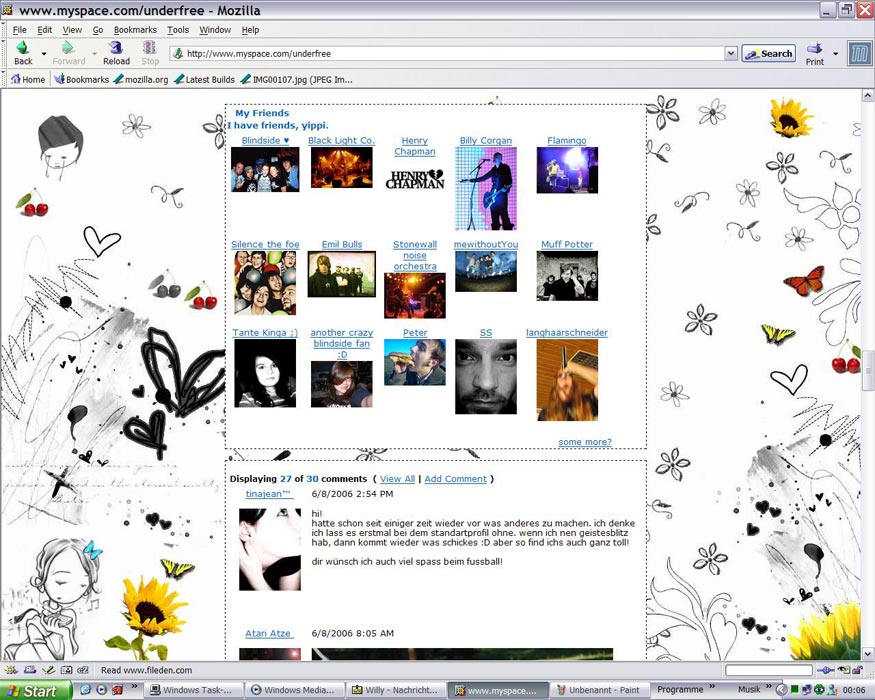Switch to Windows Task-Manager taskbar button
The image size is (875, 700).
192,691
